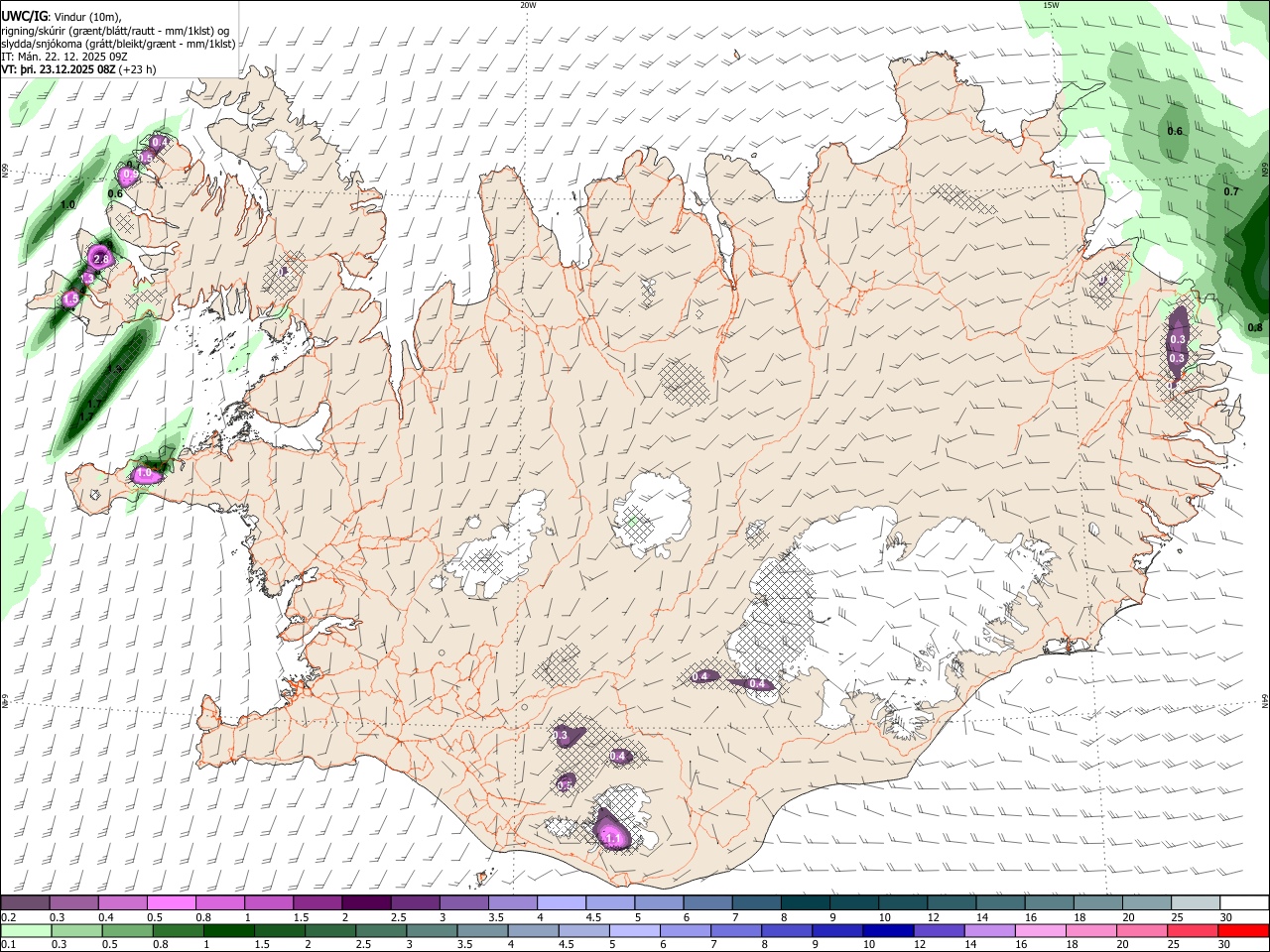The image size is (1270, 952).
Task: Click the navy blue 10–12 rain legend swatch
Action: (x=888, y=931)
